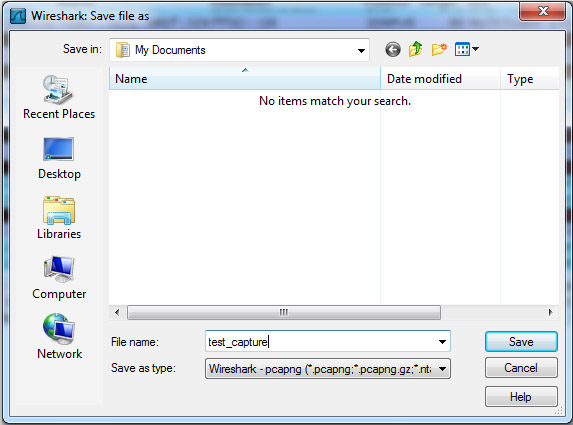Cancel the save dialog
This screenshot has width=573, height=425.
coord(521,368)
